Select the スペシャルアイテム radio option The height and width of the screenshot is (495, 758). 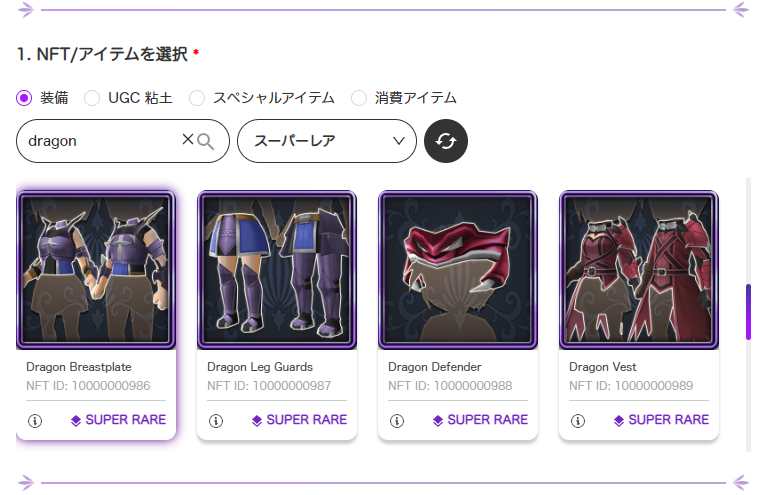pos(197,98)
